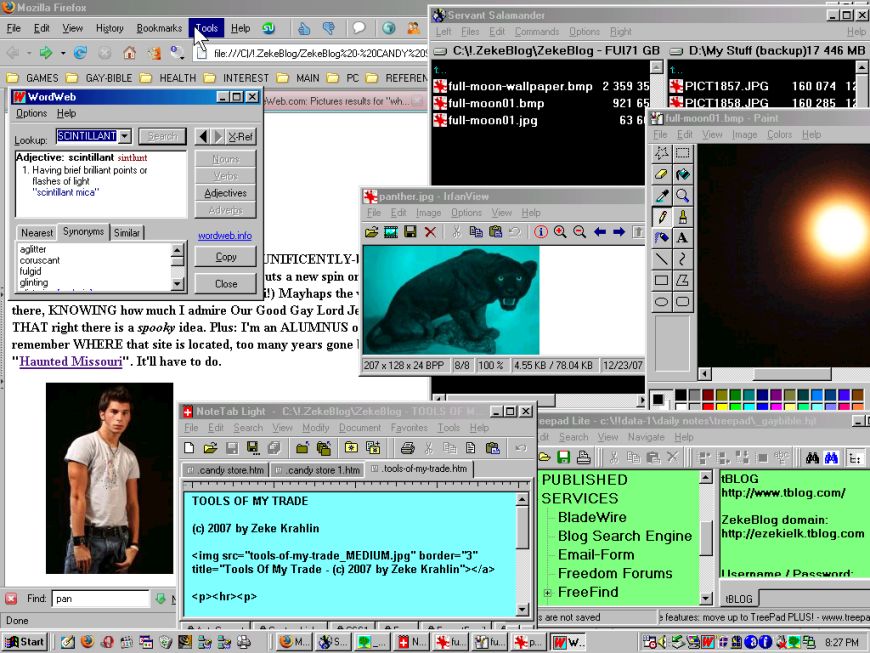Viewport: 870px width, 653px height.
Task: Click the Print icon in NoteTab Light
Action: click(407, 448)
